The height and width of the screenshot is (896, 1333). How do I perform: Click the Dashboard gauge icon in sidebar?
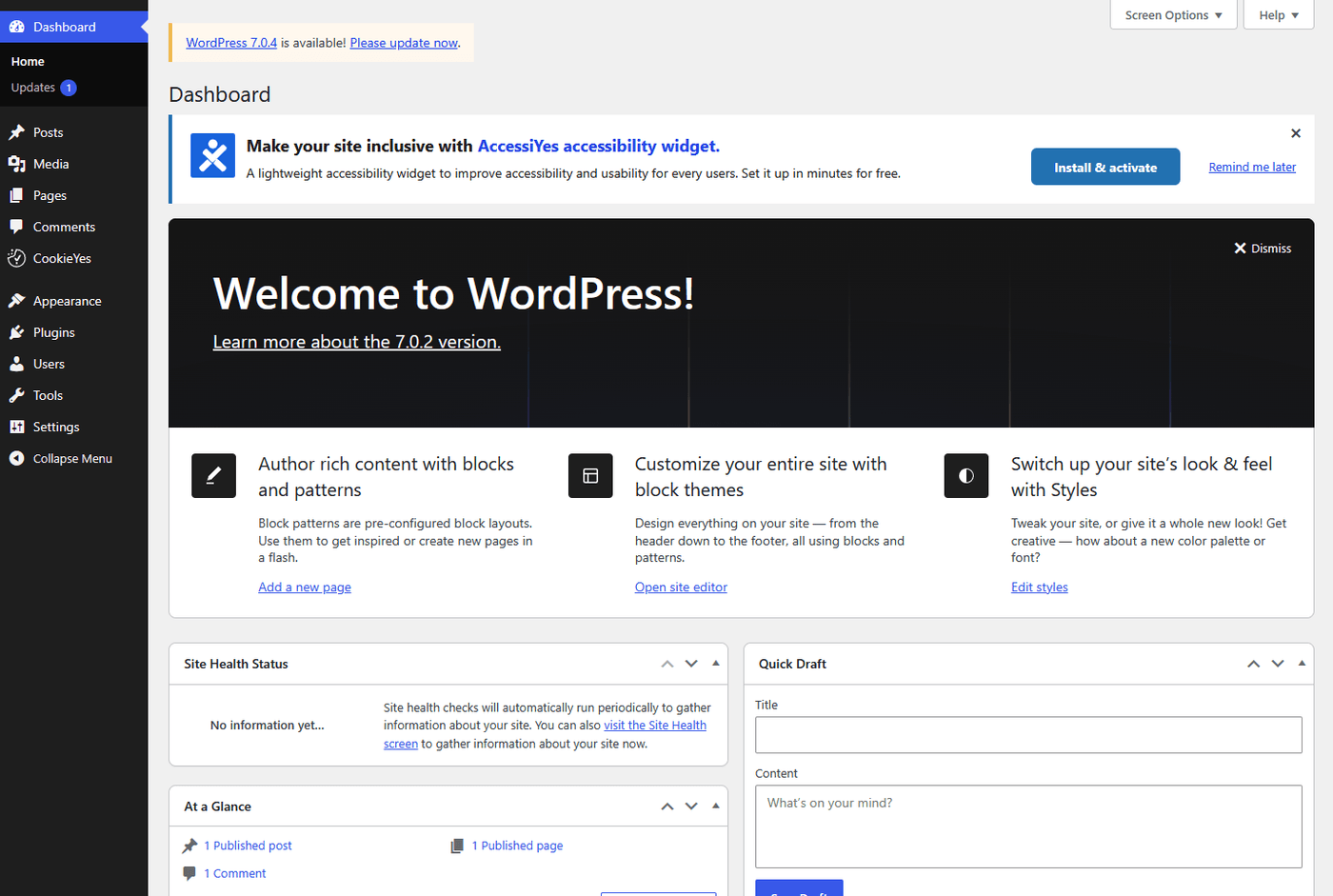tap(16, 27)
